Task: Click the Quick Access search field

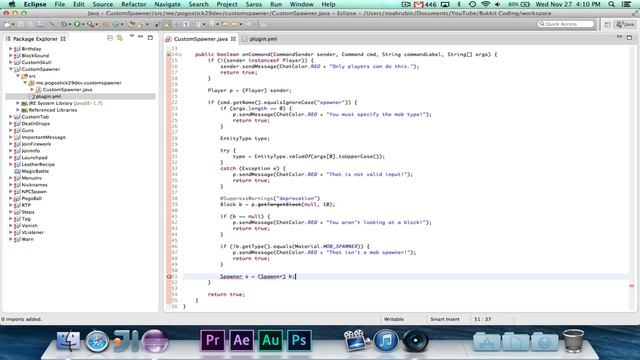Action: point(566,24)
